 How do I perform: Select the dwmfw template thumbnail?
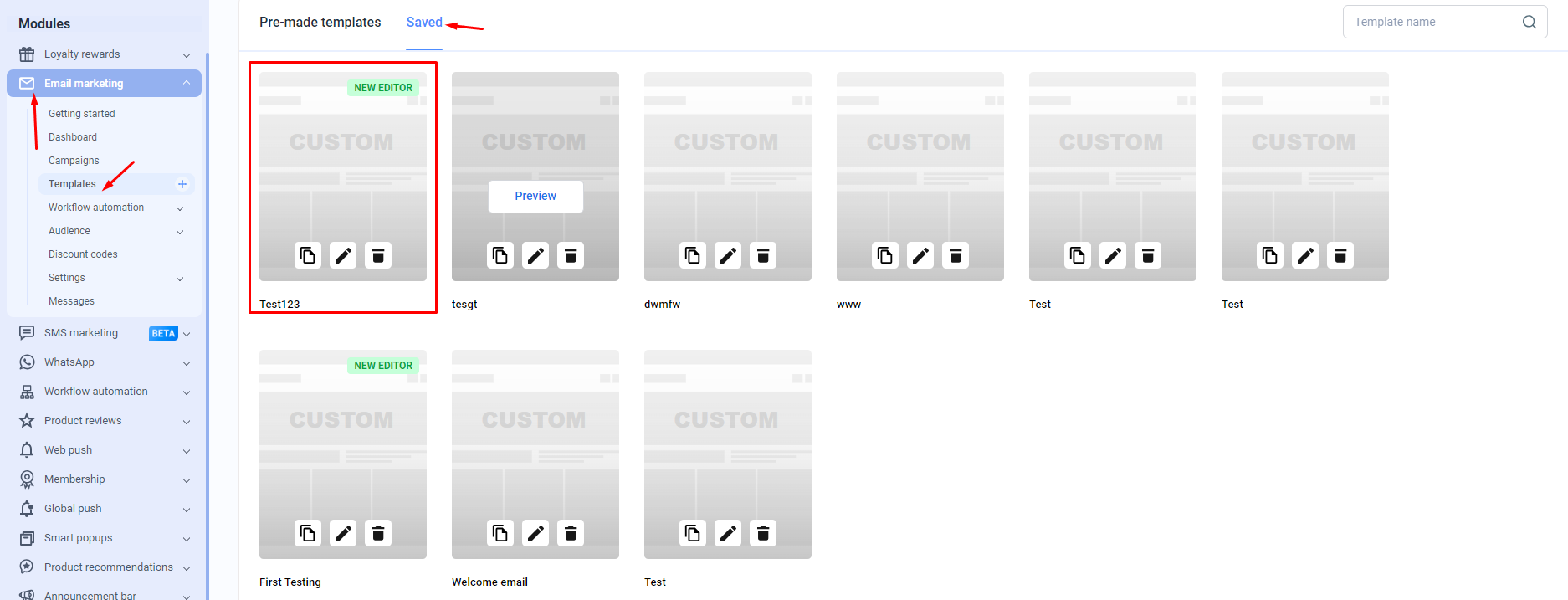coord(728,177)
